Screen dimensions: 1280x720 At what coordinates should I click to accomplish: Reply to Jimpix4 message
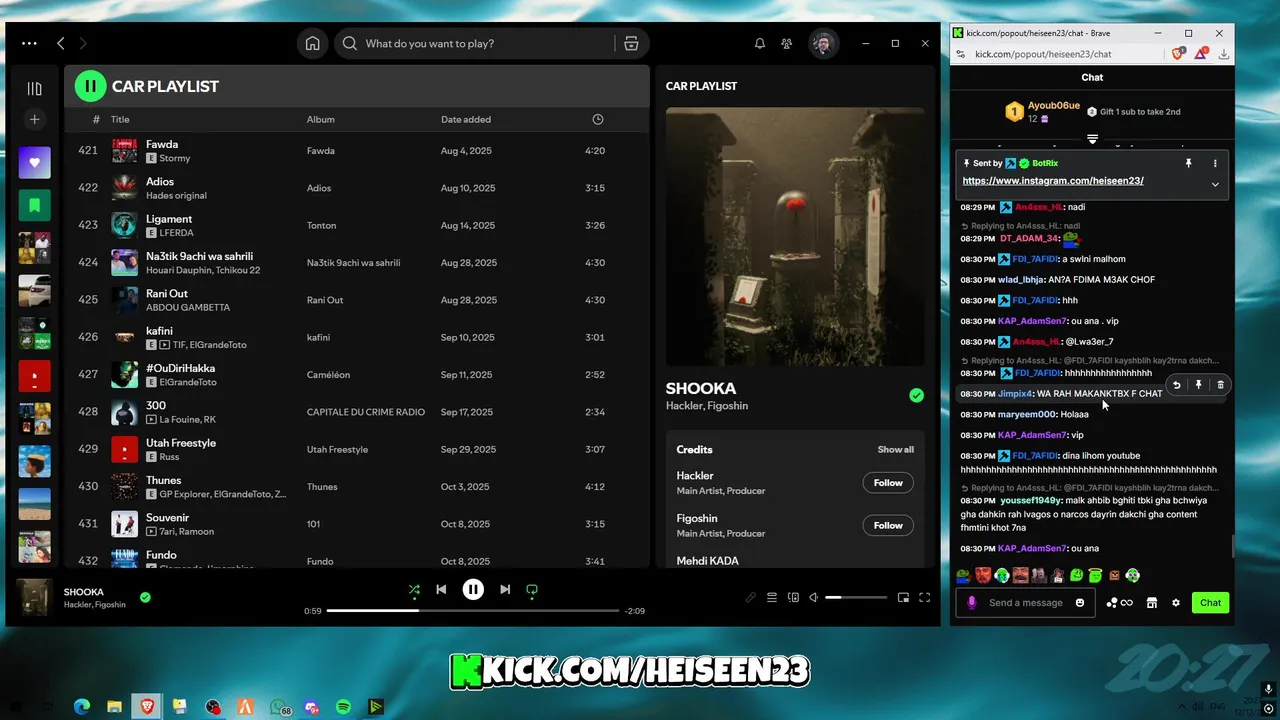1177,385
